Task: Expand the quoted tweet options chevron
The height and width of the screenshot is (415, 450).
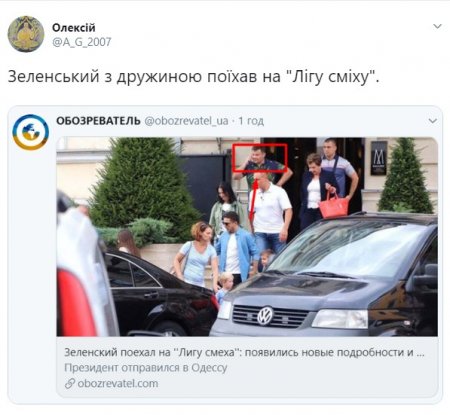Action: 433,121
